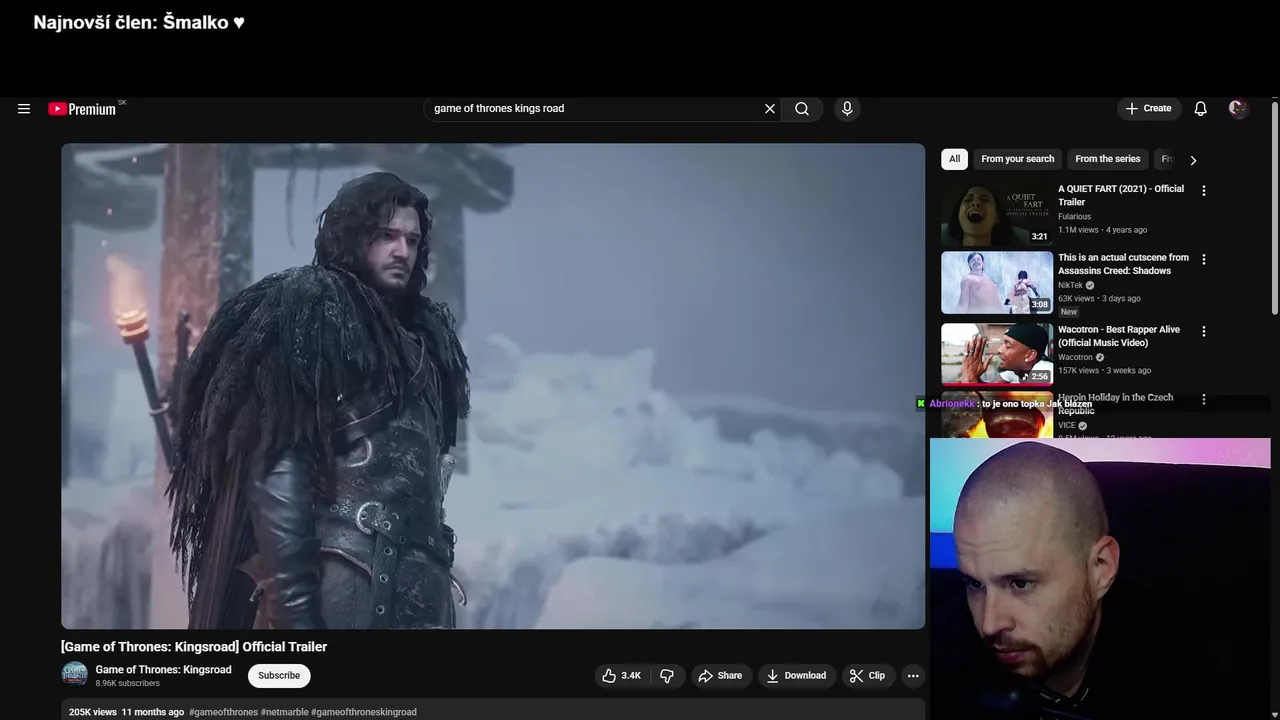Create a Clip with scissors button
The image size is (1280, 720).
[867, 676]
